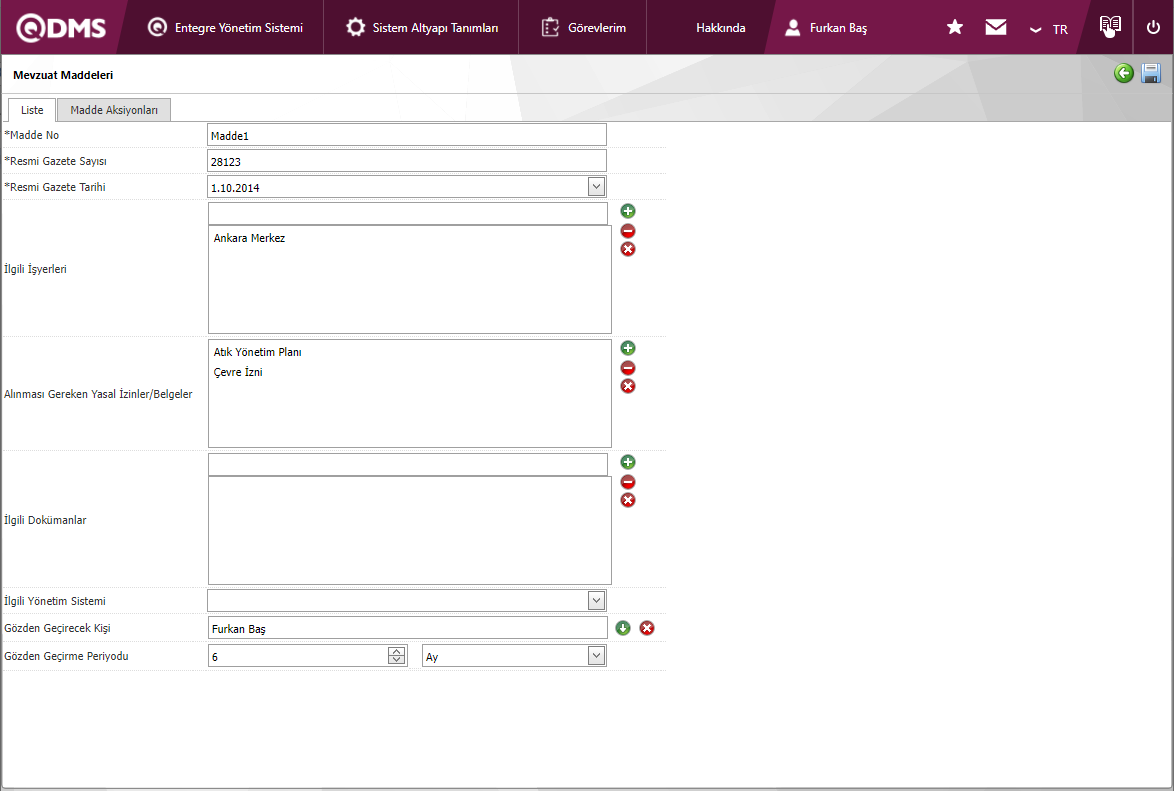Select reviewer with green down-arrow icon
The height and width of the screenshot is (791, 1174).
[x=623, y=628]
